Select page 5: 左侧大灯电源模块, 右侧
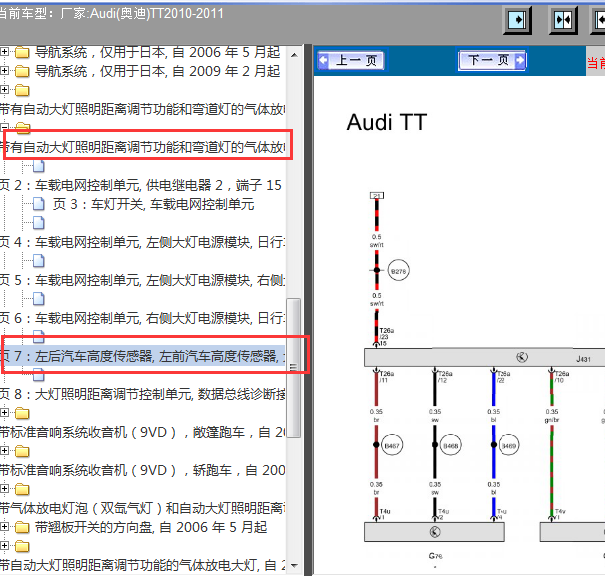The width and height of the screenshot is (605, 576). tap(142, 280)
